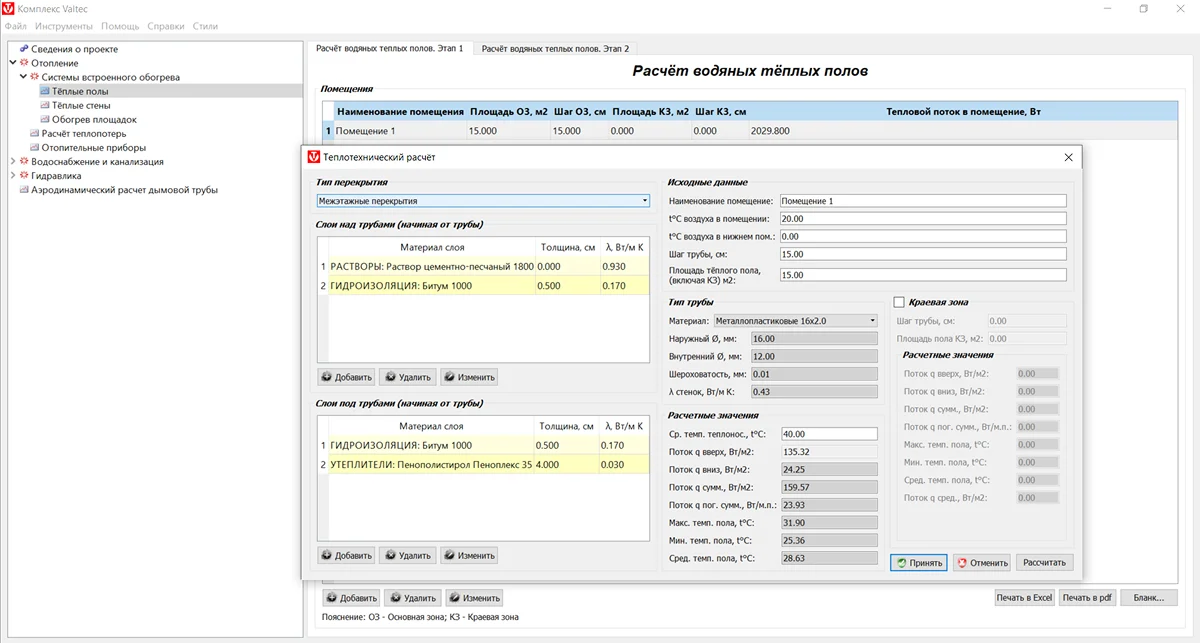Click the gear icon next to Водоснабжение и канализация
The image size is (1200, 643).
coord(24,161)
